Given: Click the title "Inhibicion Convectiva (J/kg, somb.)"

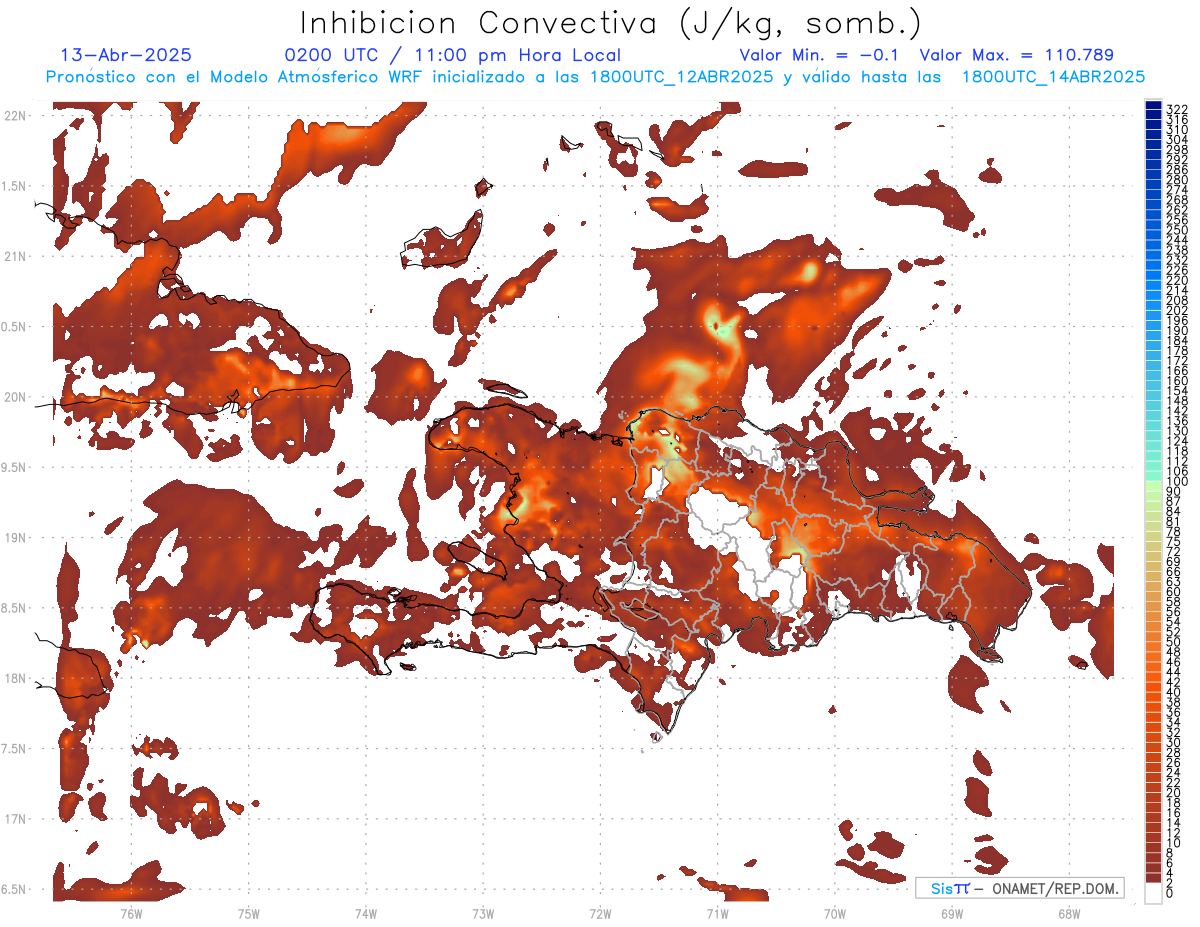Looking at the screenshot, I should pos(611,23).
